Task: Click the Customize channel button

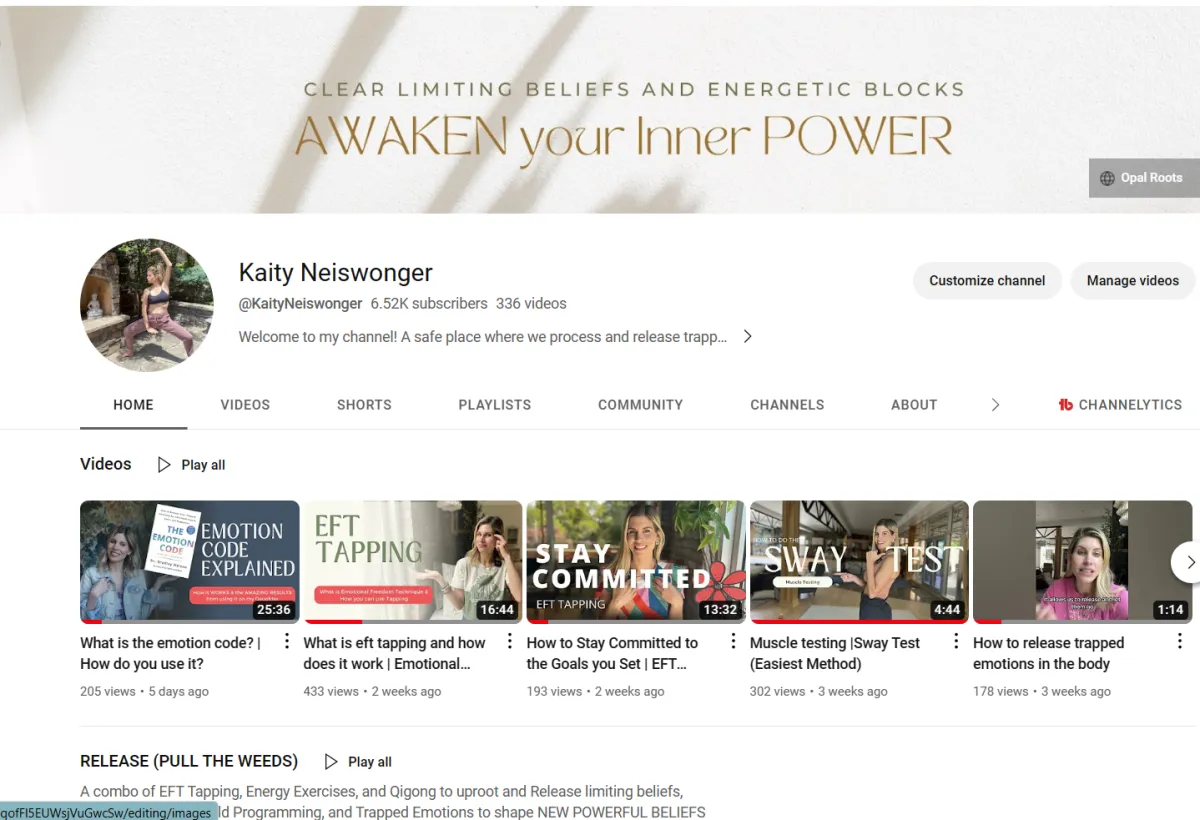Action: tap(987, 281)
